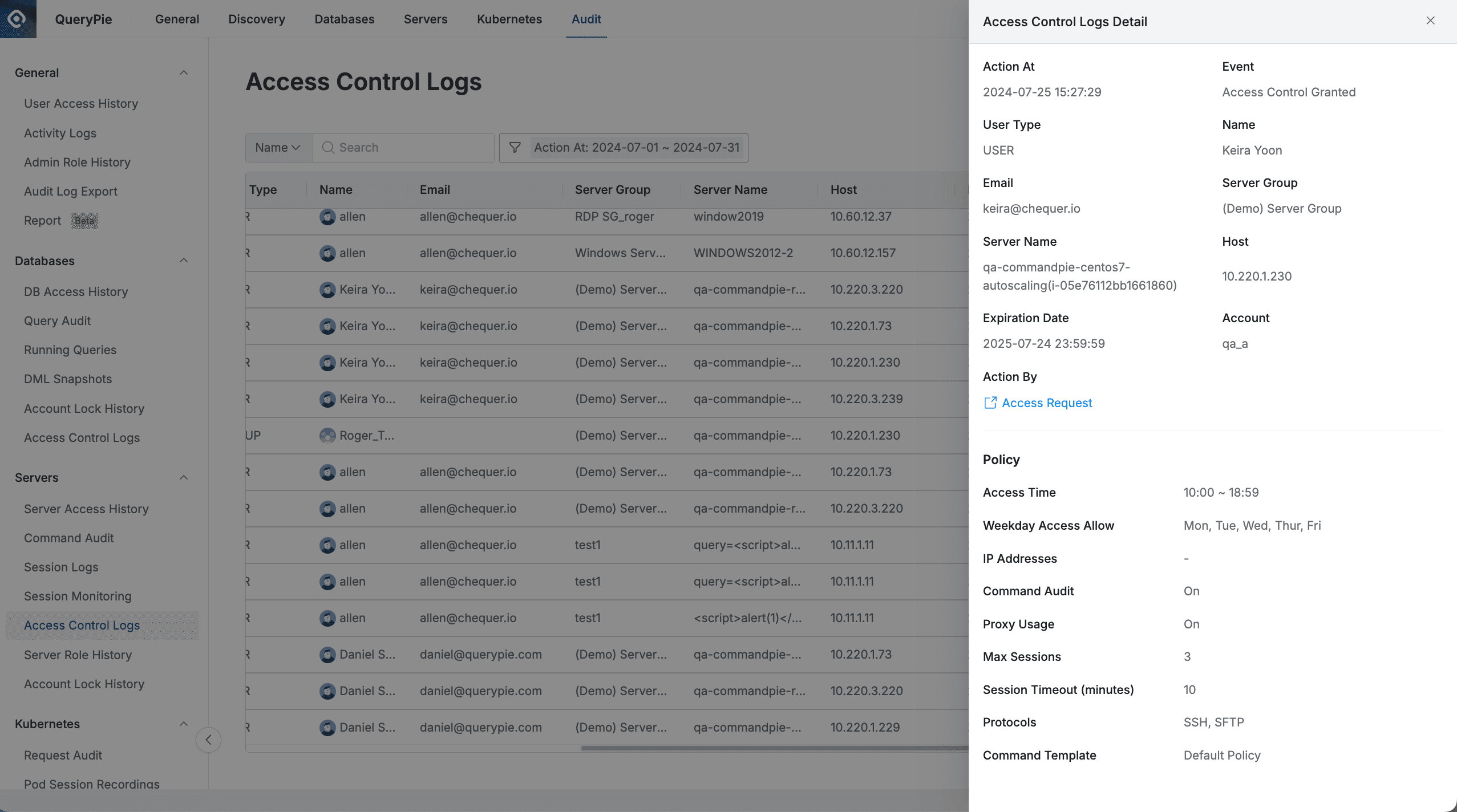Close the Access Control Logs Detail panel
Image resolution: width=1457 pixels, height=812 pixels.
coord(1430,21)
